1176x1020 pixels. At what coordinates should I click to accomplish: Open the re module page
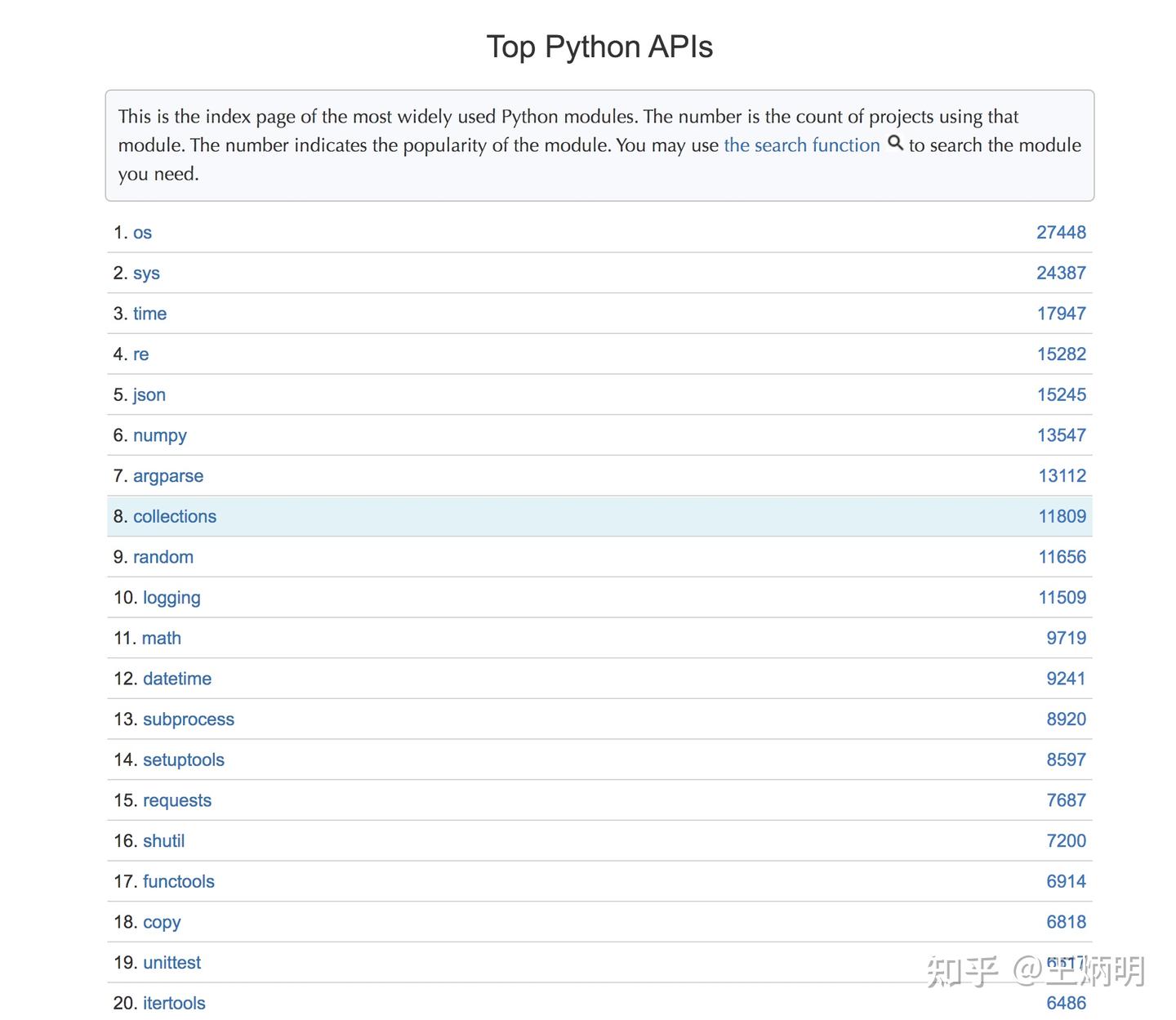point(140,354)
